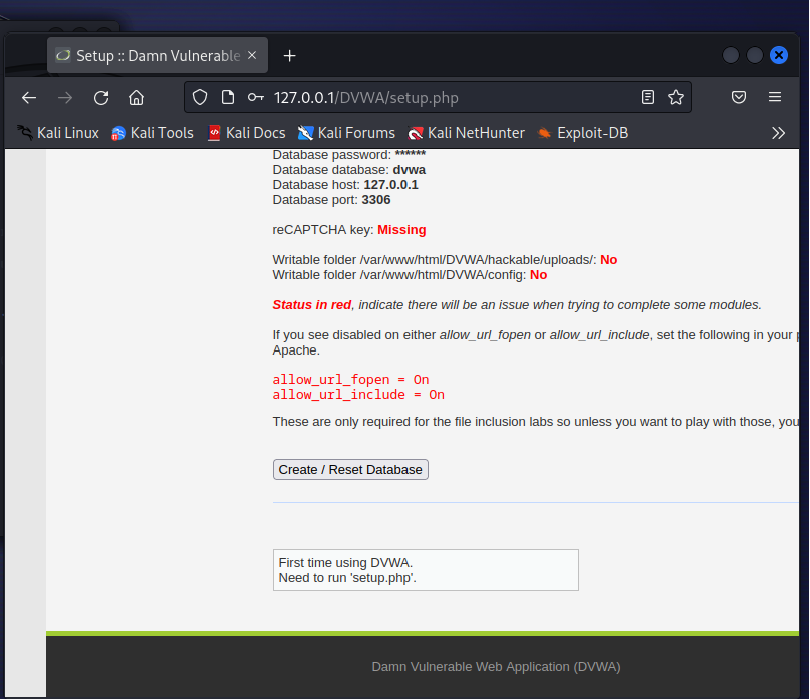The width and height of the screenshot is (810, 700).
Task: Open tracking protection shield info
Action: [200, 97]
